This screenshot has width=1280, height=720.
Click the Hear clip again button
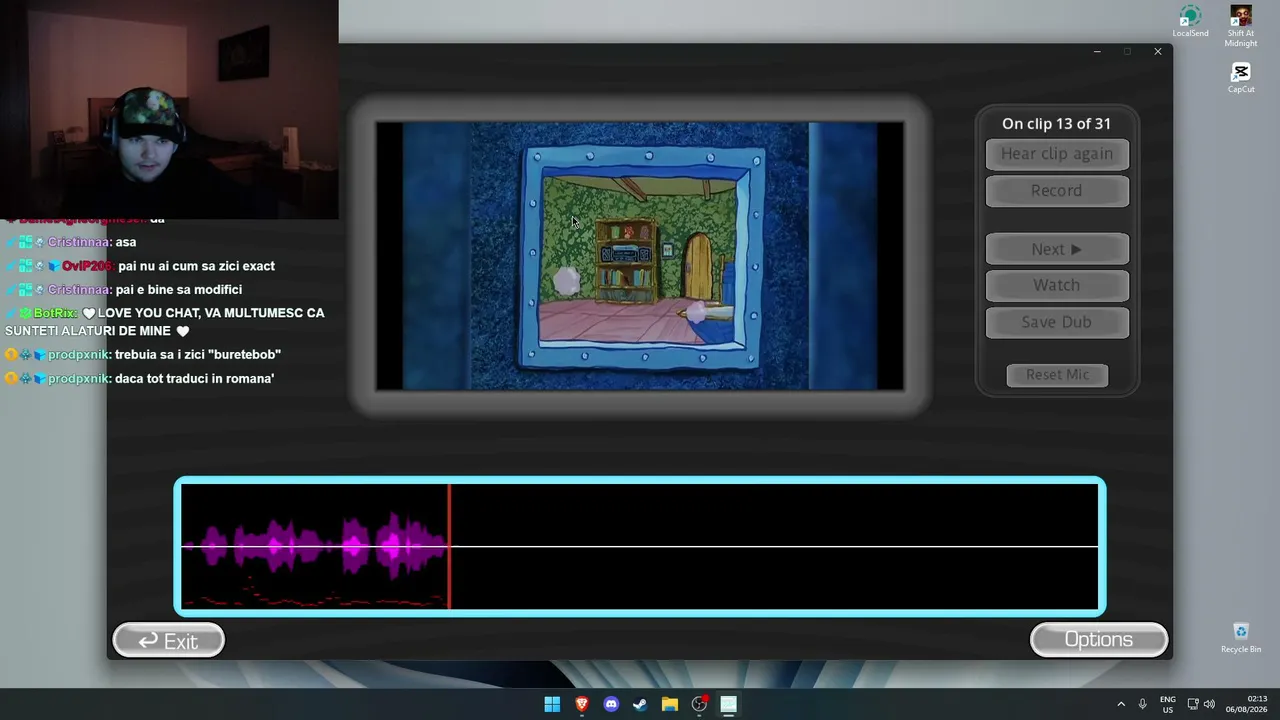tap(1057, 154)
